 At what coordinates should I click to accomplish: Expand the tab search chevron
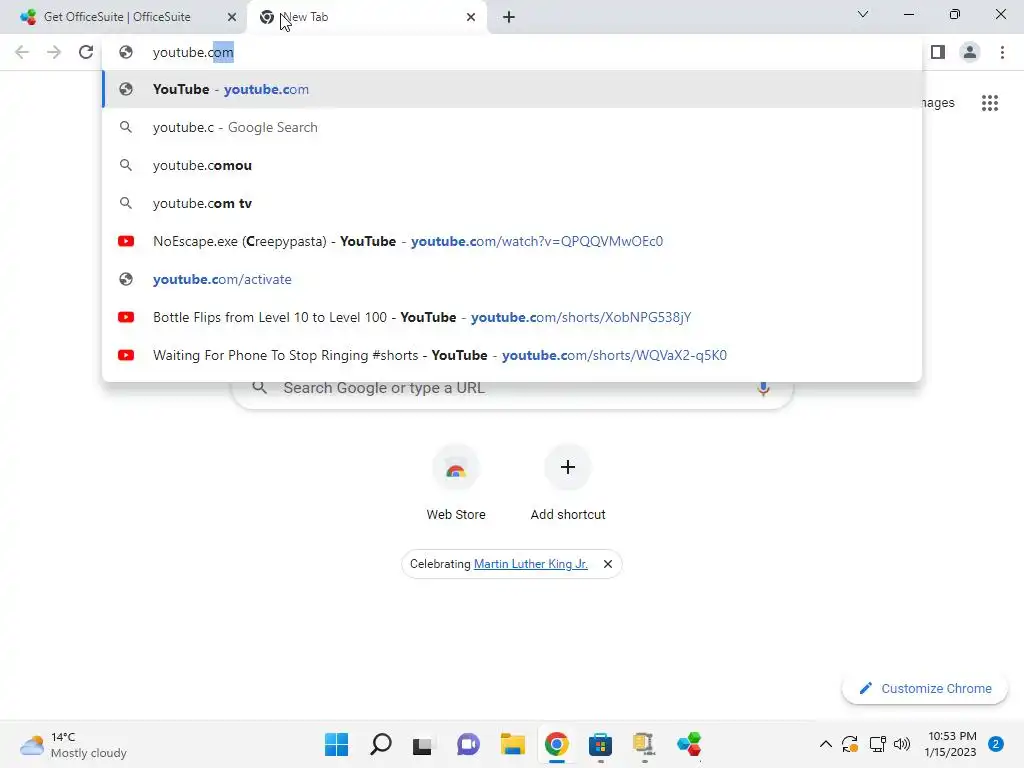[x=863, y=14]
